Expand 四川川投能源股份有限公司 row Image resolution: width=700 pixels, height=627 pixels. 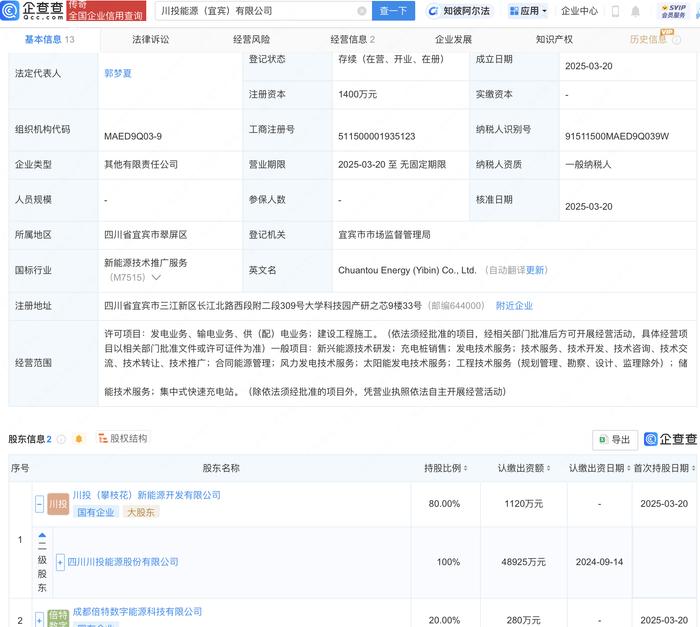[60, 562]
